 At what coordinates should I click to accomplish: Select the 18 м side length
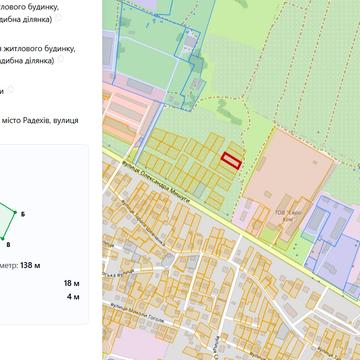(72, 284)
